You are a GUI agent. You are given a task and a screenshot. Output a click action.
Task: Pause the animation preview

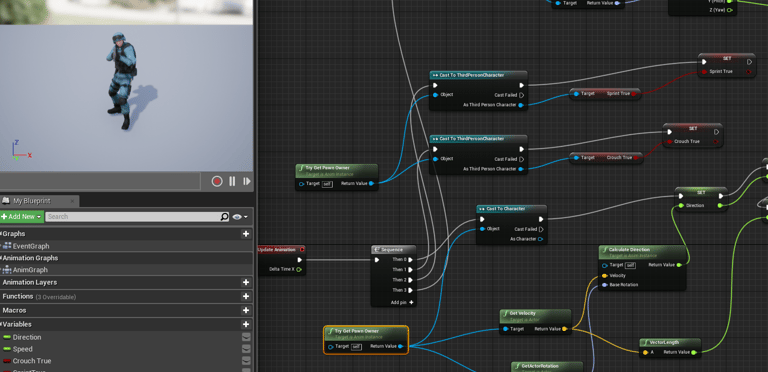coord(232,181)
